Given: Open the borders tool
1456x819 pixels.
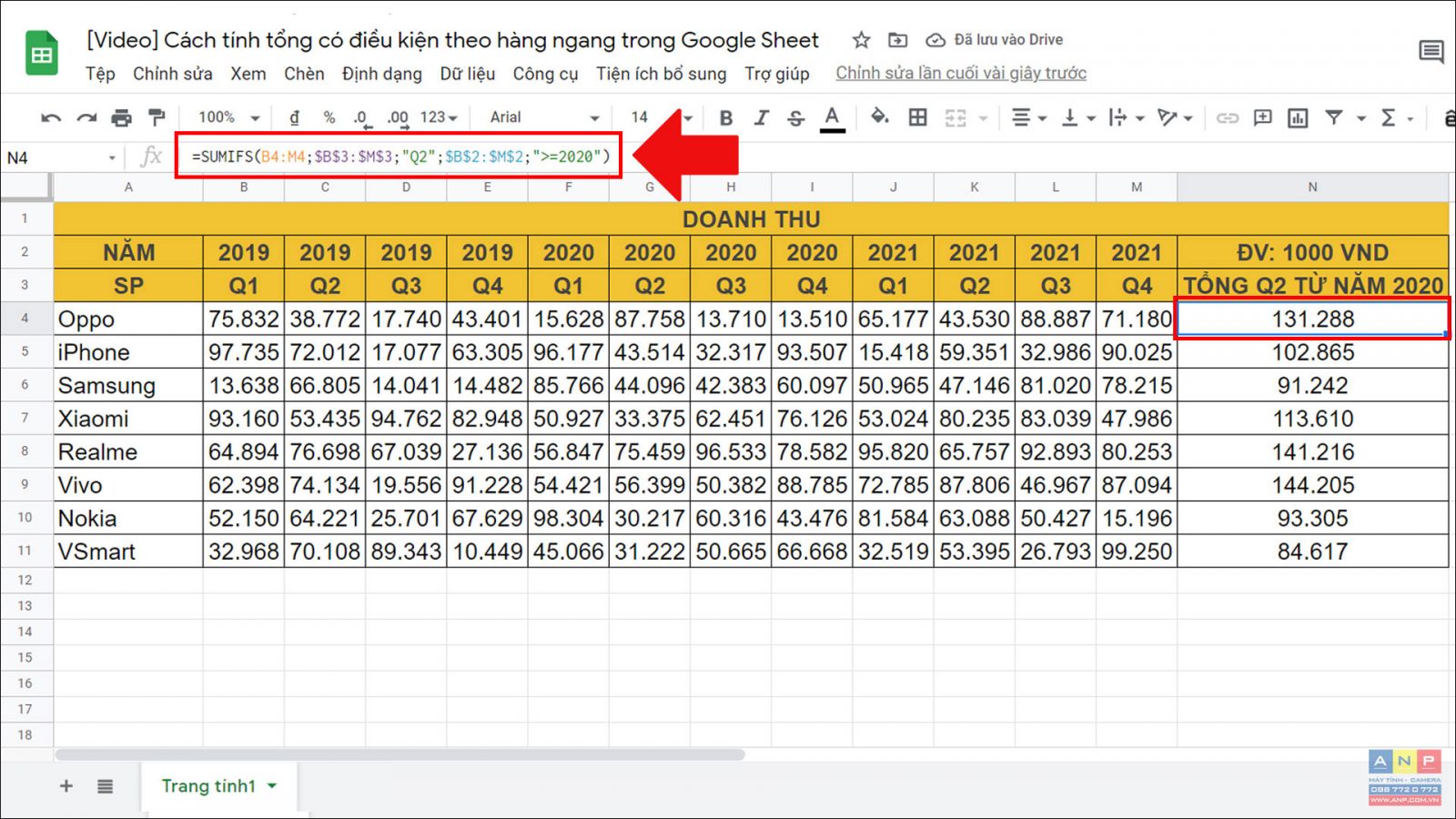Looking at the screenshot, I should [x=918, y=117].
